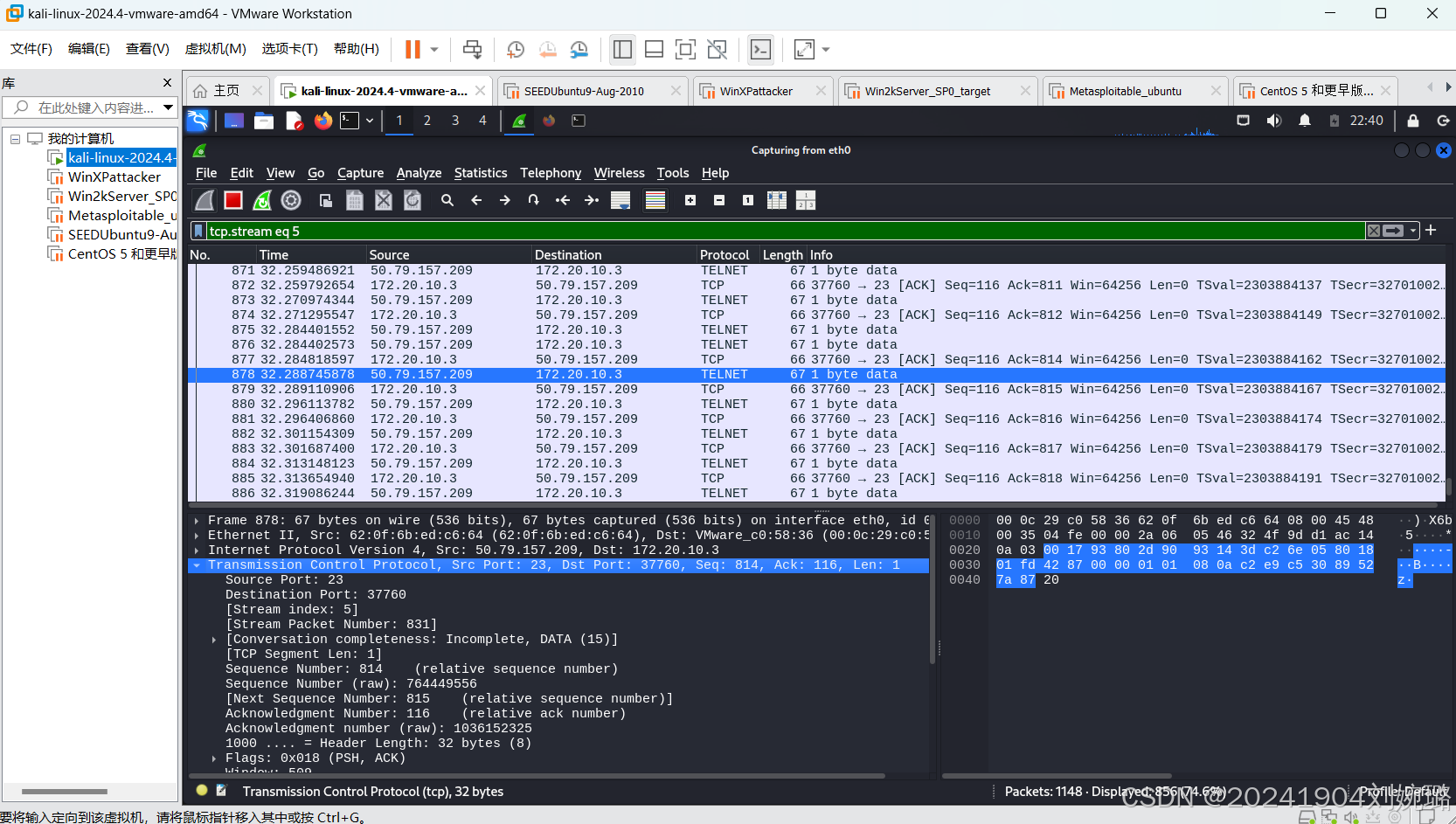
Task: Open the Statistics menu
Action: coord(481,173)
